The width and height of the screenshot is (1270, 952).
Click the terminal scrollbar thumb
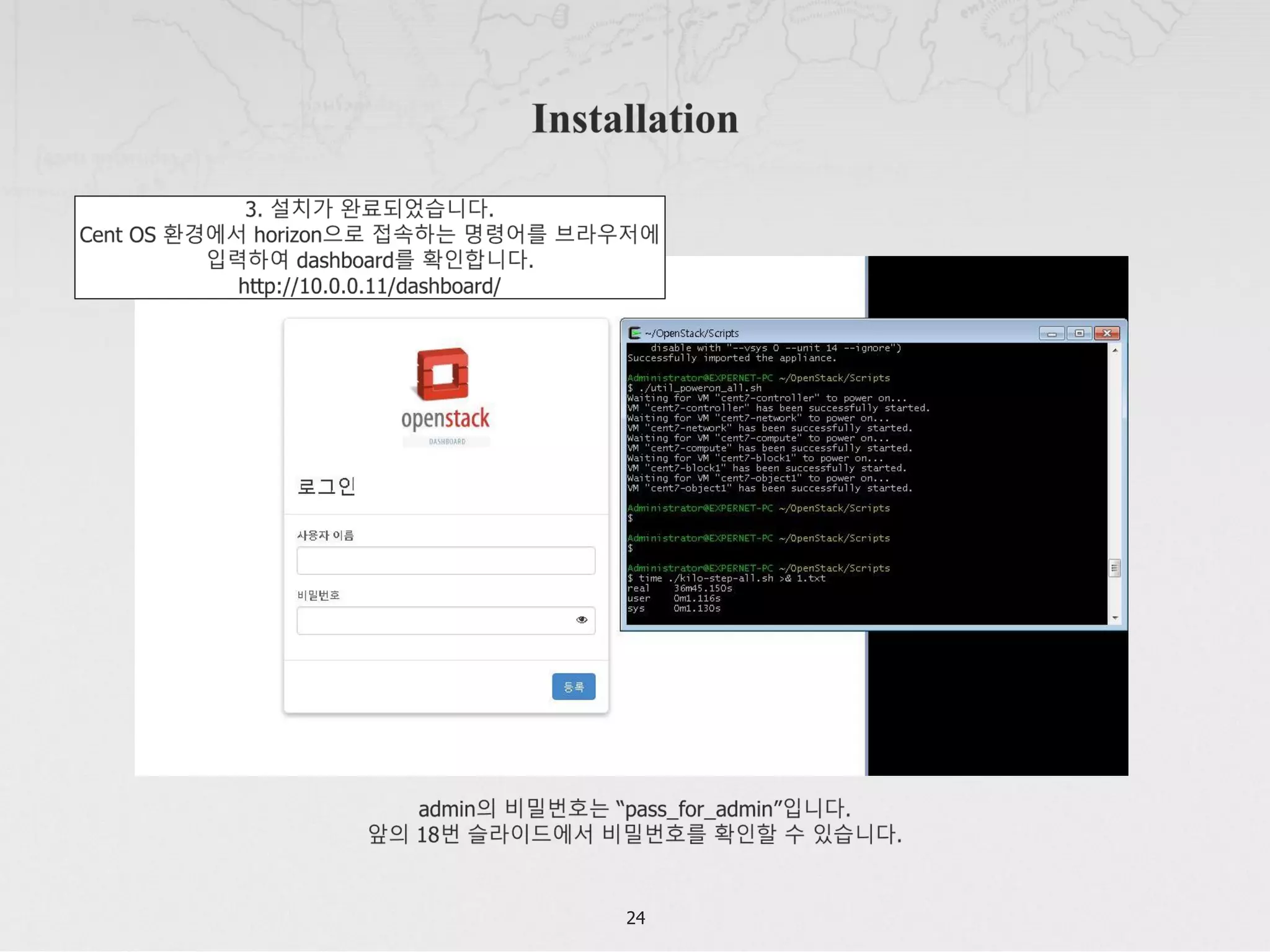point(1114,568)
